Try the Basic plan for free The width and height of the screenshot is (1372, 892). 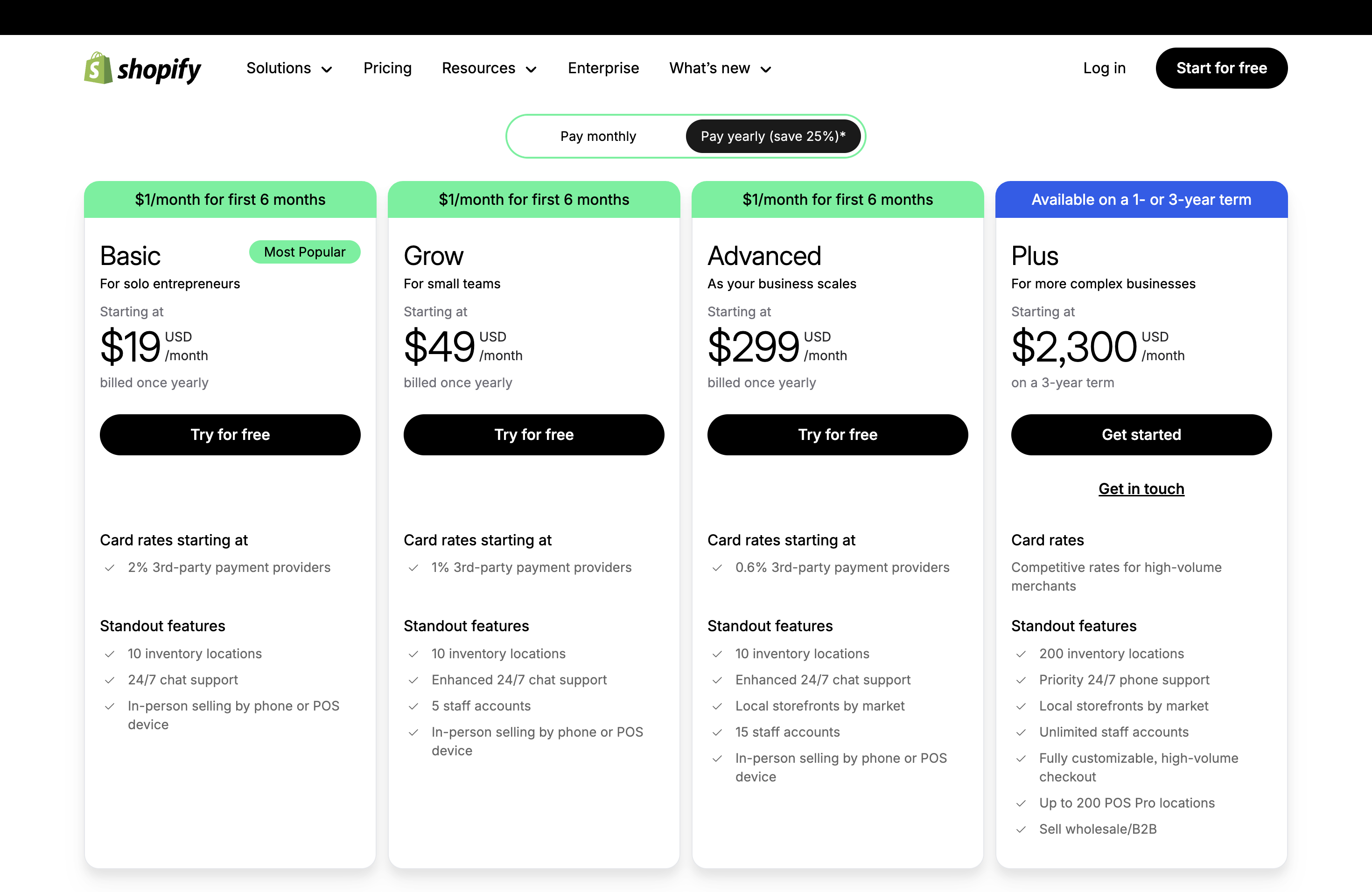[x=230, y=434]
